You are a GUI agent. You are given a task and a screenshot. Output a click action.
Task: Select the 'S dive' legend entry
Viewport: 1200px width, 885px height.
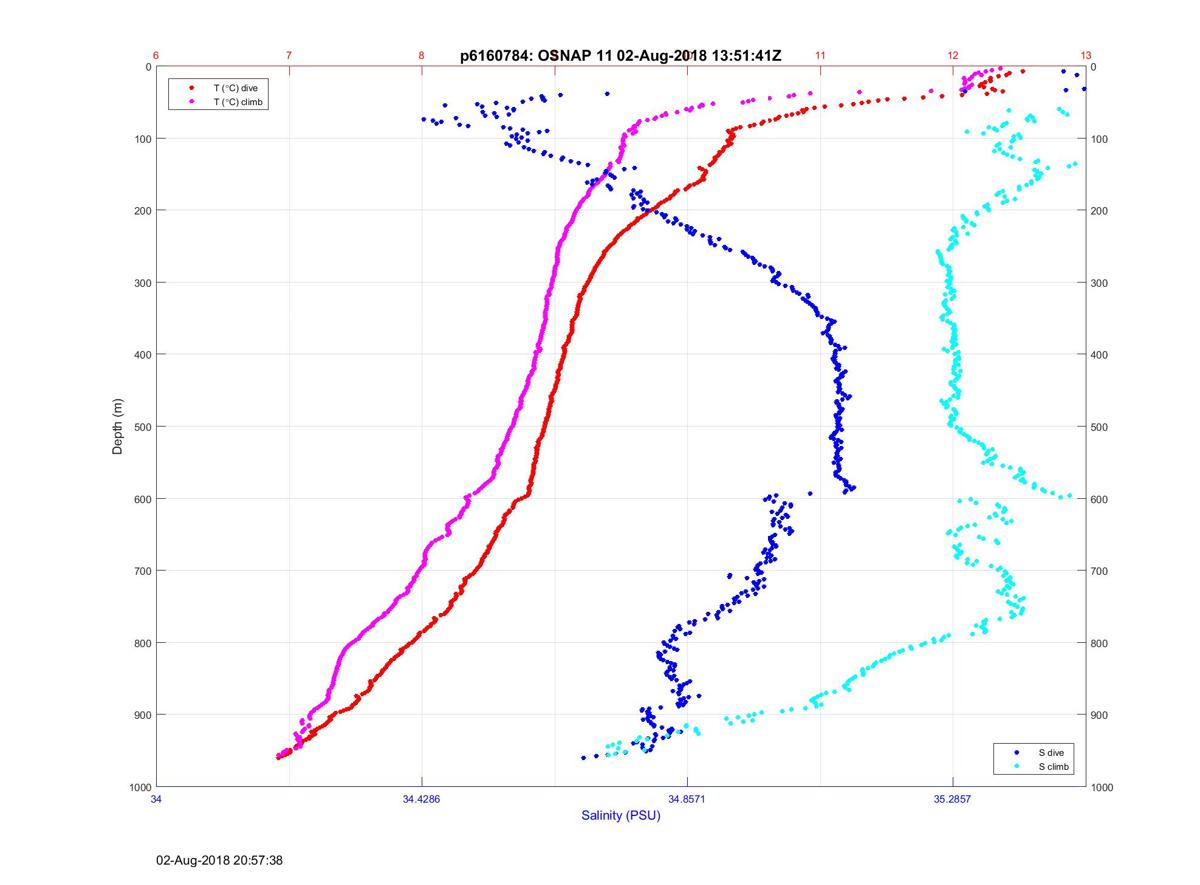[1050, 752]
